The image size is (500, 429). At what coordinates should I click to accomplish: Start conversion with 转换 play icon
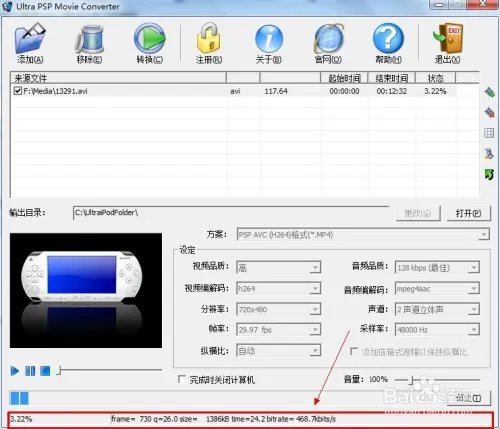tap(150, 38)
